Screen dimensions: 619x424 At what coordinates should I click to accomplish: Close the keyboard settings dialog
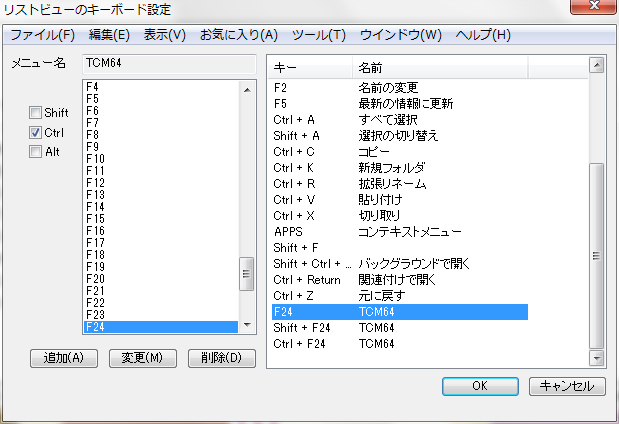pyautogui.click(x=593, y=6)
